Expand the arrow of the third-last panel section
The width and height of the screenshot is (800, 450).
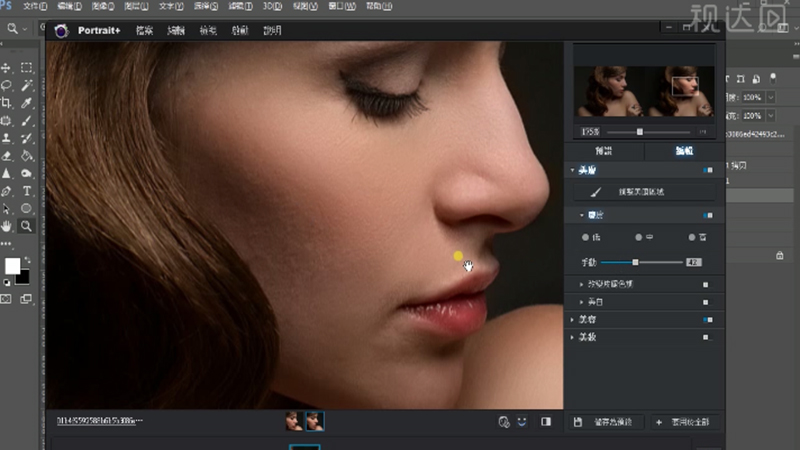coord(572,320)
